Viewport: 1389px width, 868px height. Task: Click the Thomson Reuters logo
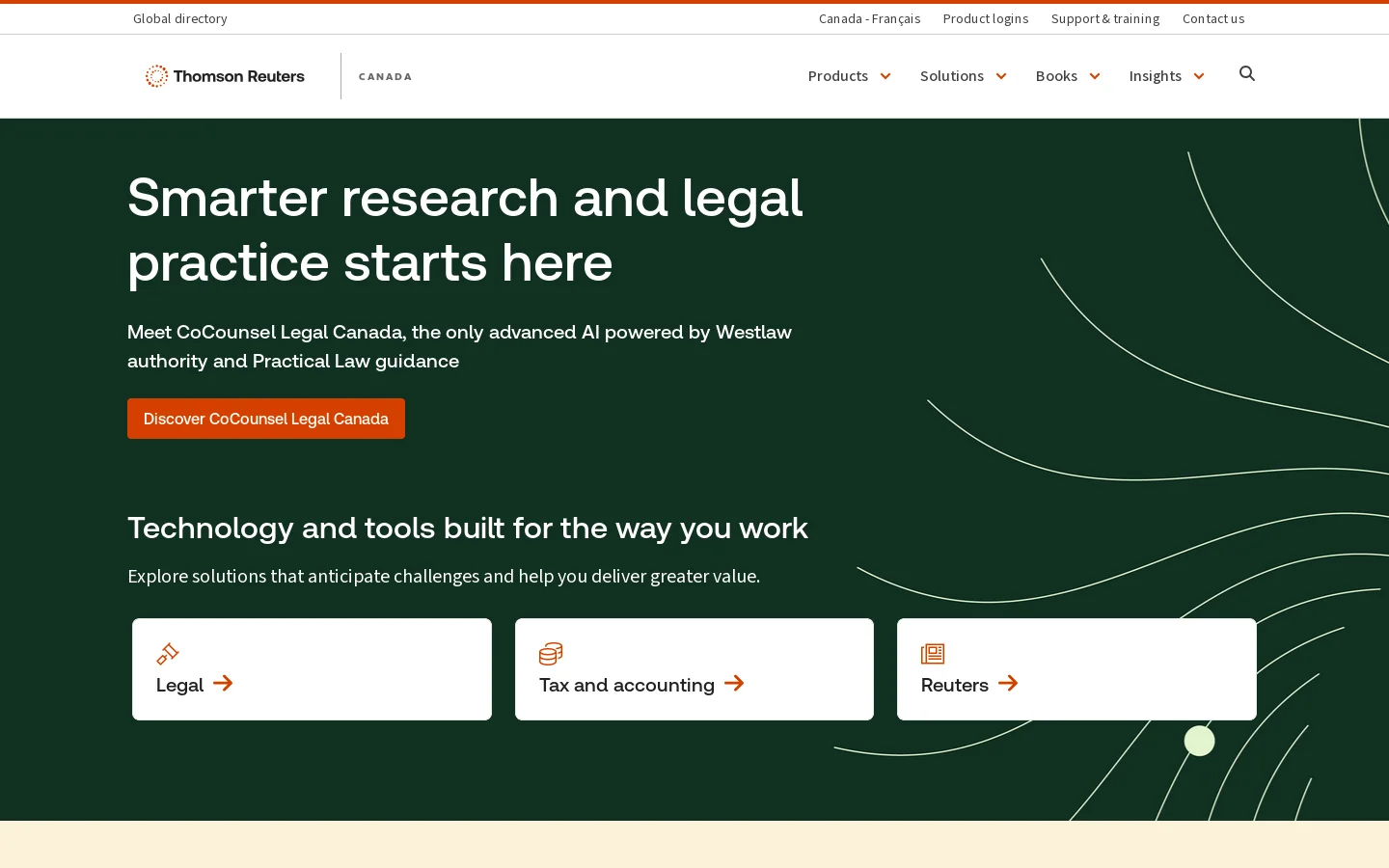(225, 76)
